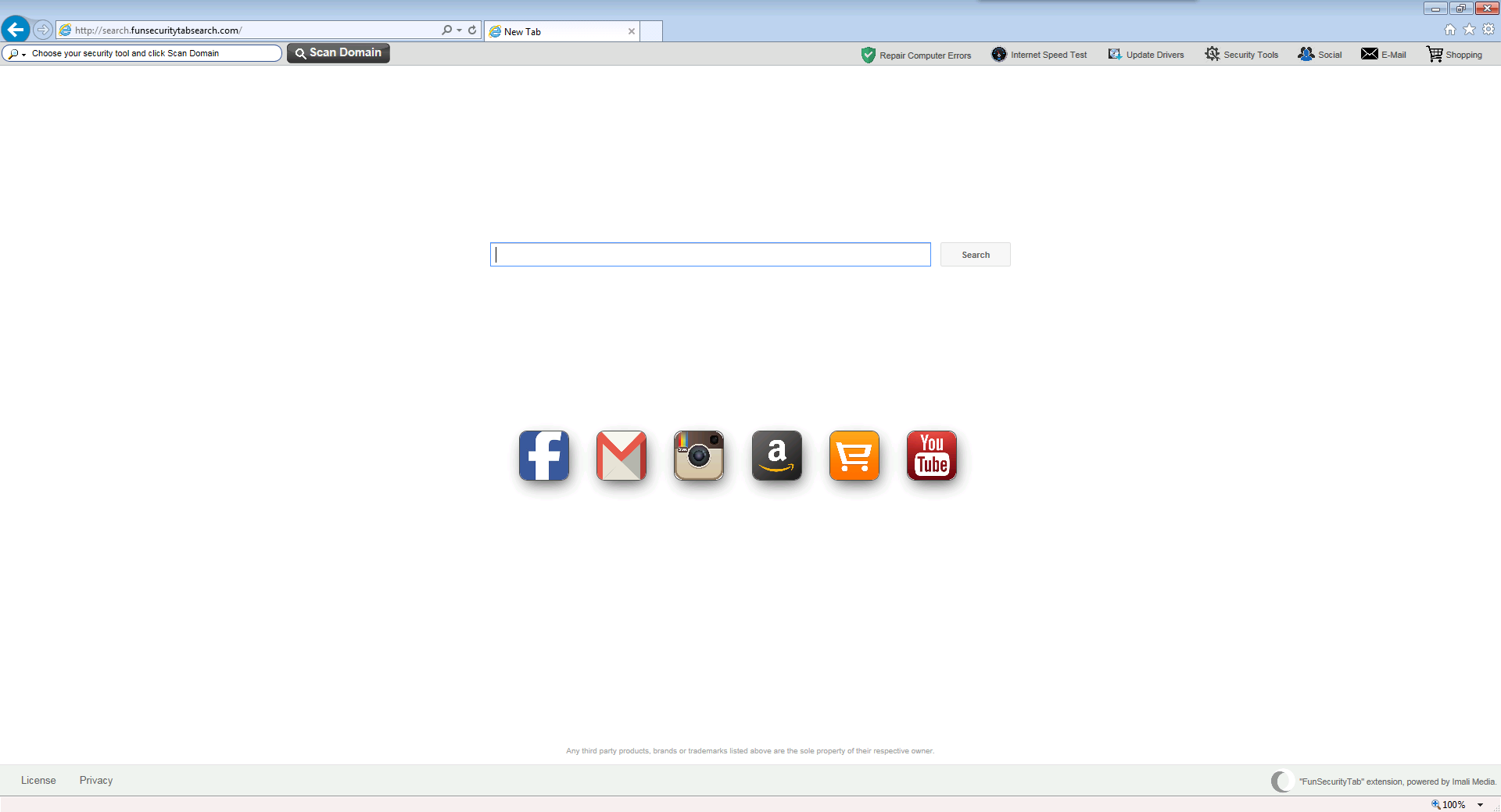
Task: Open the browser Tools gear icon
Action: click(x=1488, y=30)
